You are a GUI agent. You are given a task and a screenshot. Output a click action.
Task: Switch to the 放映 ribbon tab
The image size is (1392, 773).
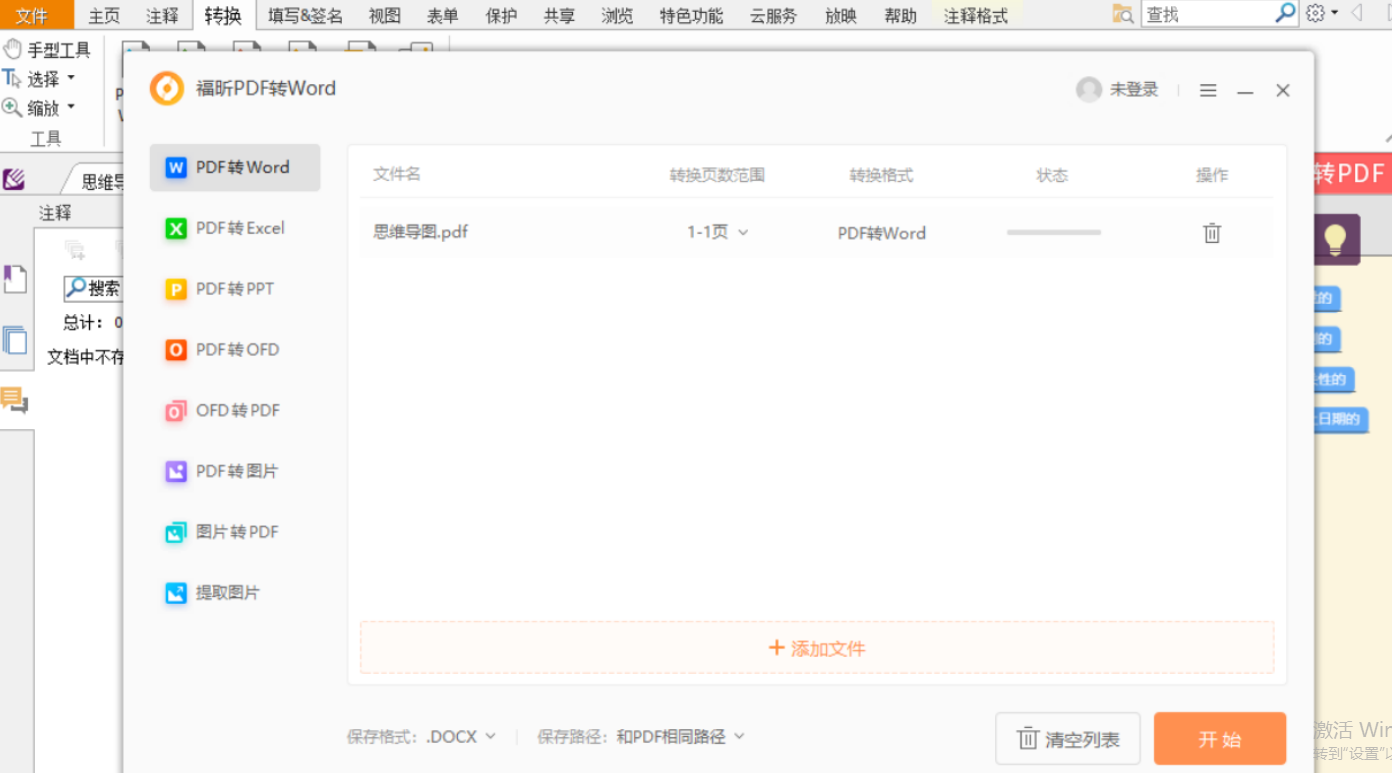(841, 16)
